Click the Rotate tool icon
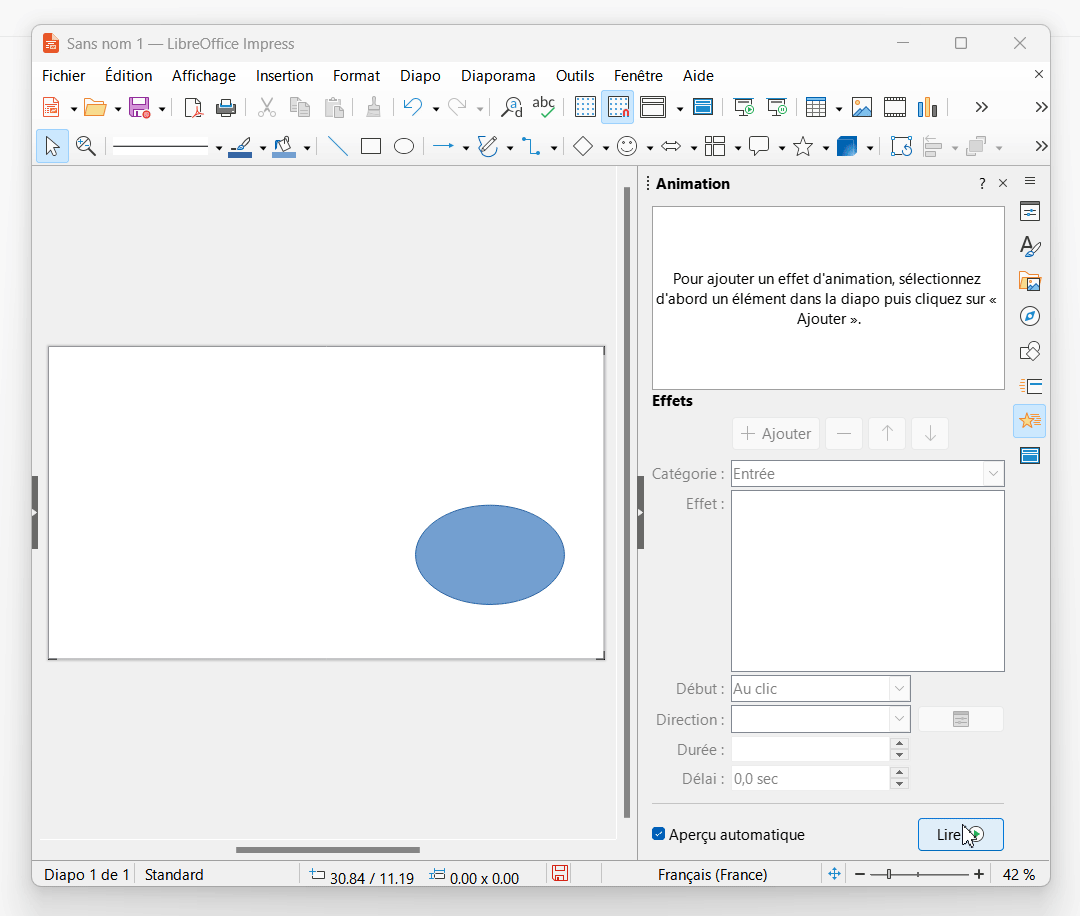 pos(901,146)
